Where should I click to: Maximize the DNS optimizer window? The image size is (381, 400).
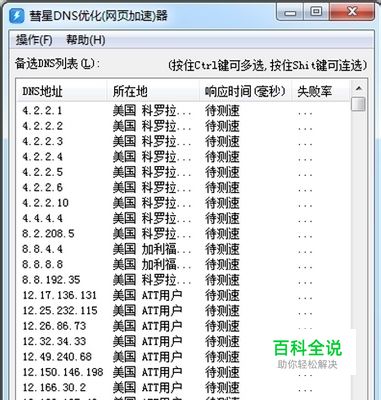coord(316,13)
